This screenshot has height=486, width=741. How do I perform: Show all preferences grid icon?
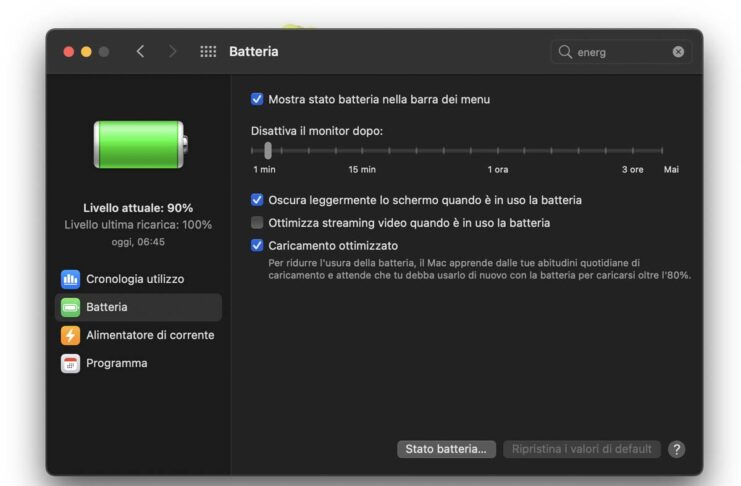pos(208,52)
